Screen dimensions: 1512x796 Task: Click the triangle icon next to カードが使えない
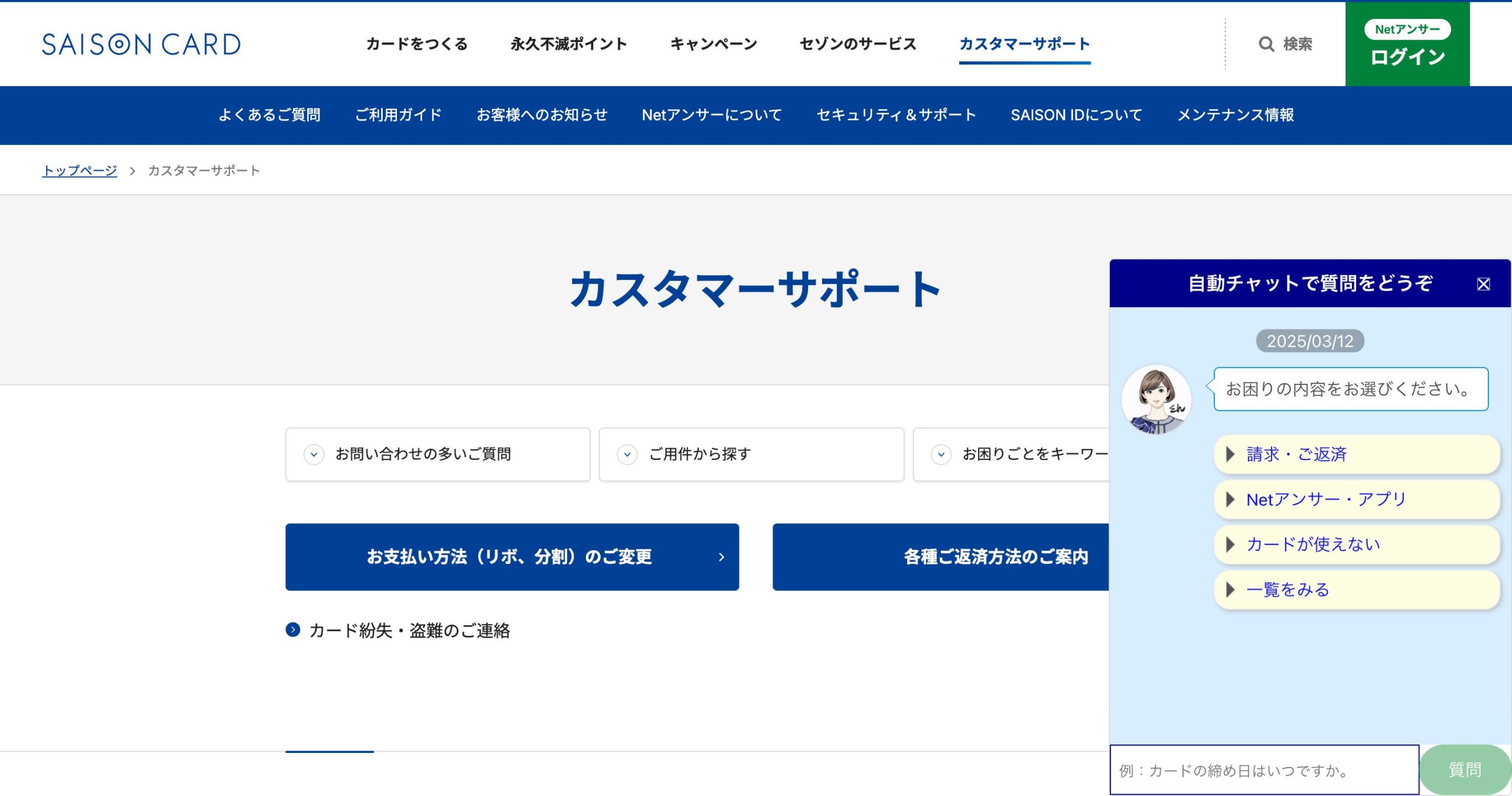tap(1230, 544)
